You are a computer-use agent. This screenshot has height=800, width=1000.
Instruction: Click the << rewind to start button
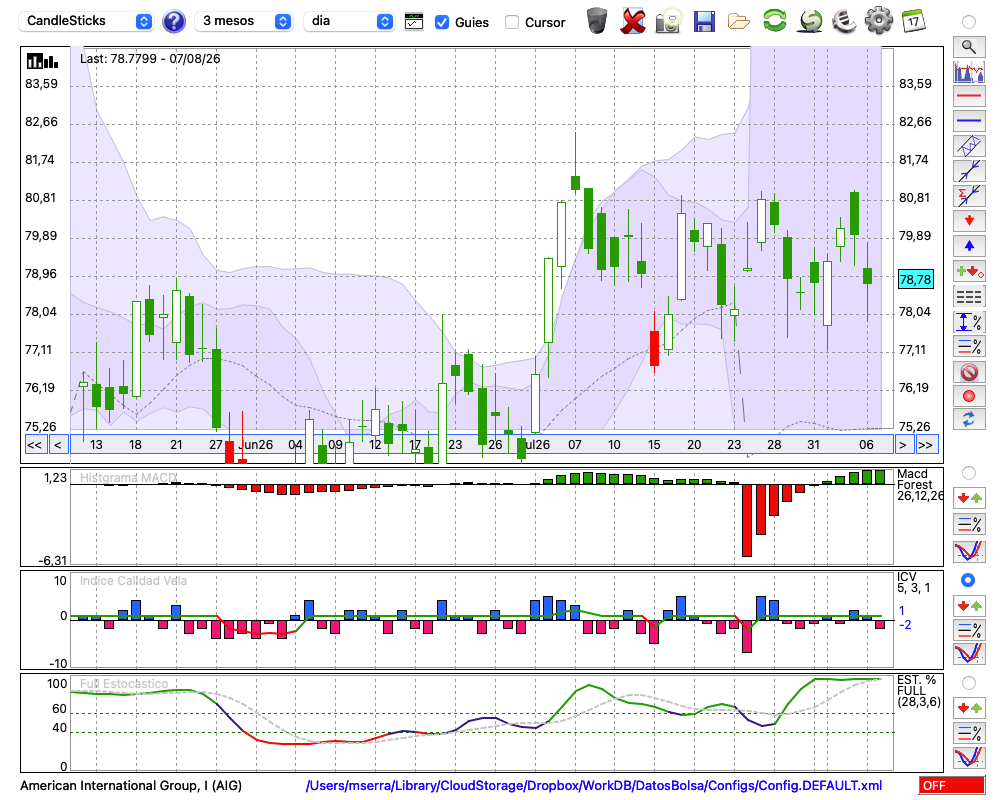click(35, 445)
